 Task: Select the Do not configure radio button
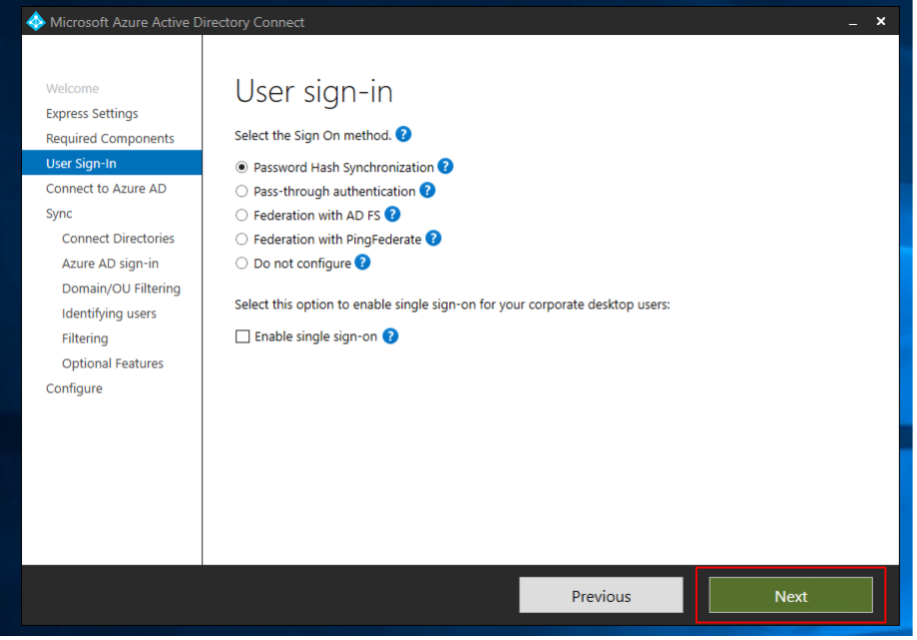242,263
